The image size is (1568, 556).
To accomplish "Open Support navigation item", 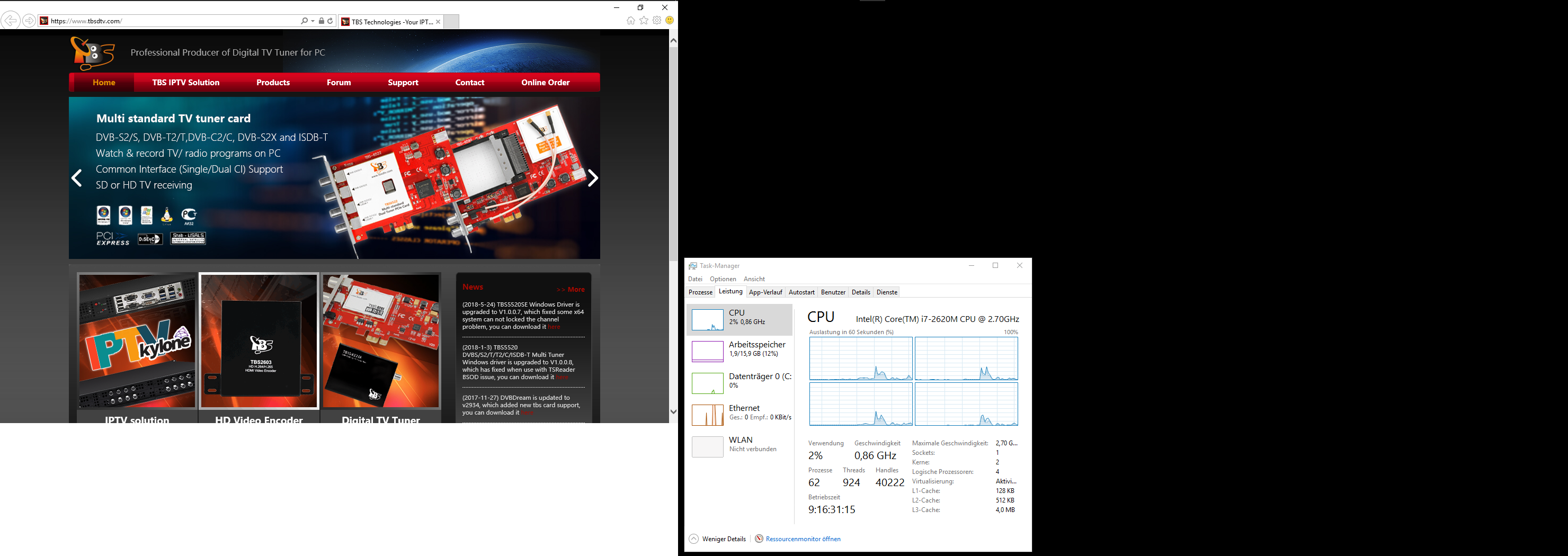I will (403, 82).
